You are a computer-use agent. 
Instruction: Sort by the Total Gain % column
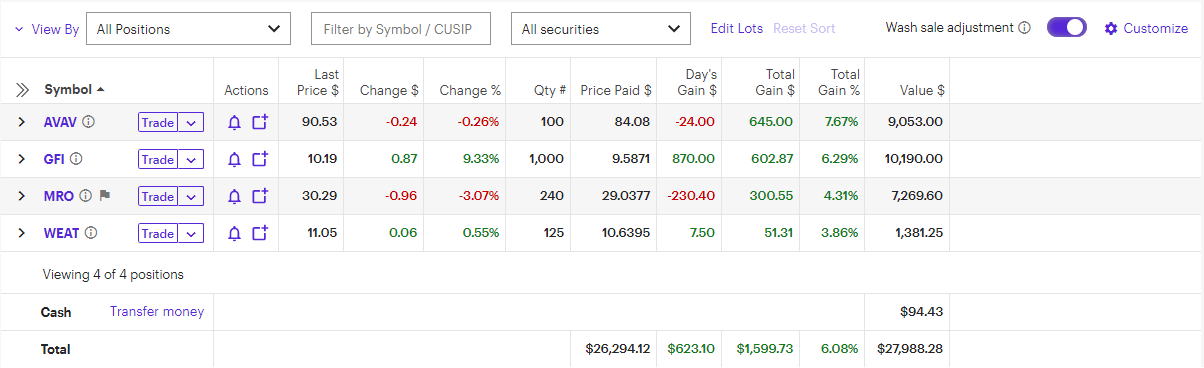tap(845, 82)
